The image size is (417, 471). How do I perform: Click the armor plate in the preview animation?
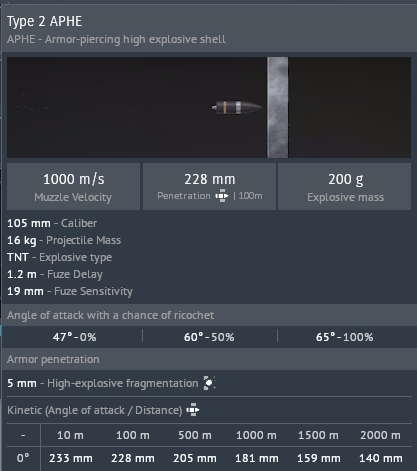[277, 107]
